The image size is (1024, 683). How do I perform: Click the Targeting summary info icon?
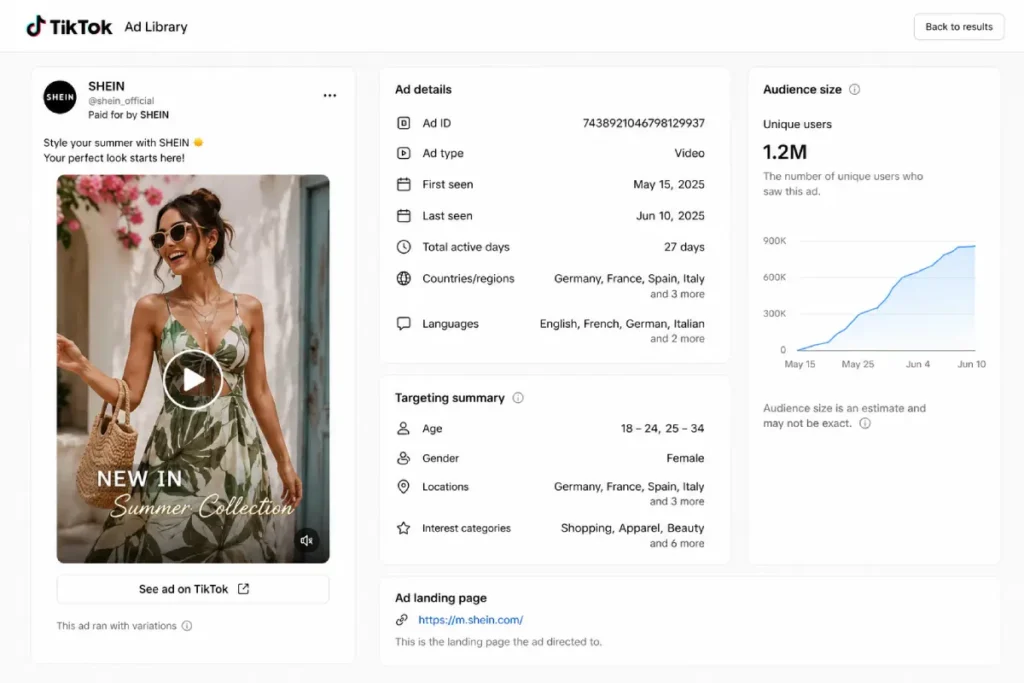click(518, 398)
